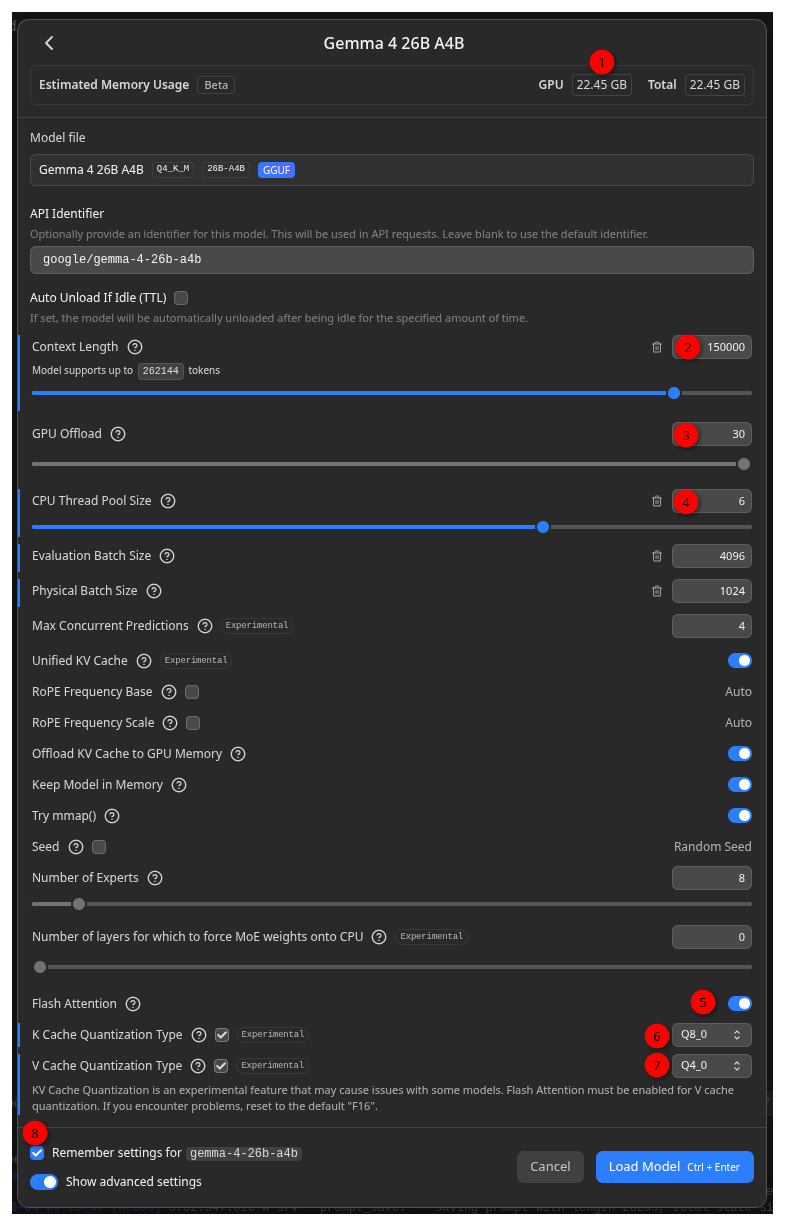The image size is (785, 1226).
Task: Open help icon for Evaluation Batch Size
Action: point(167,556)
